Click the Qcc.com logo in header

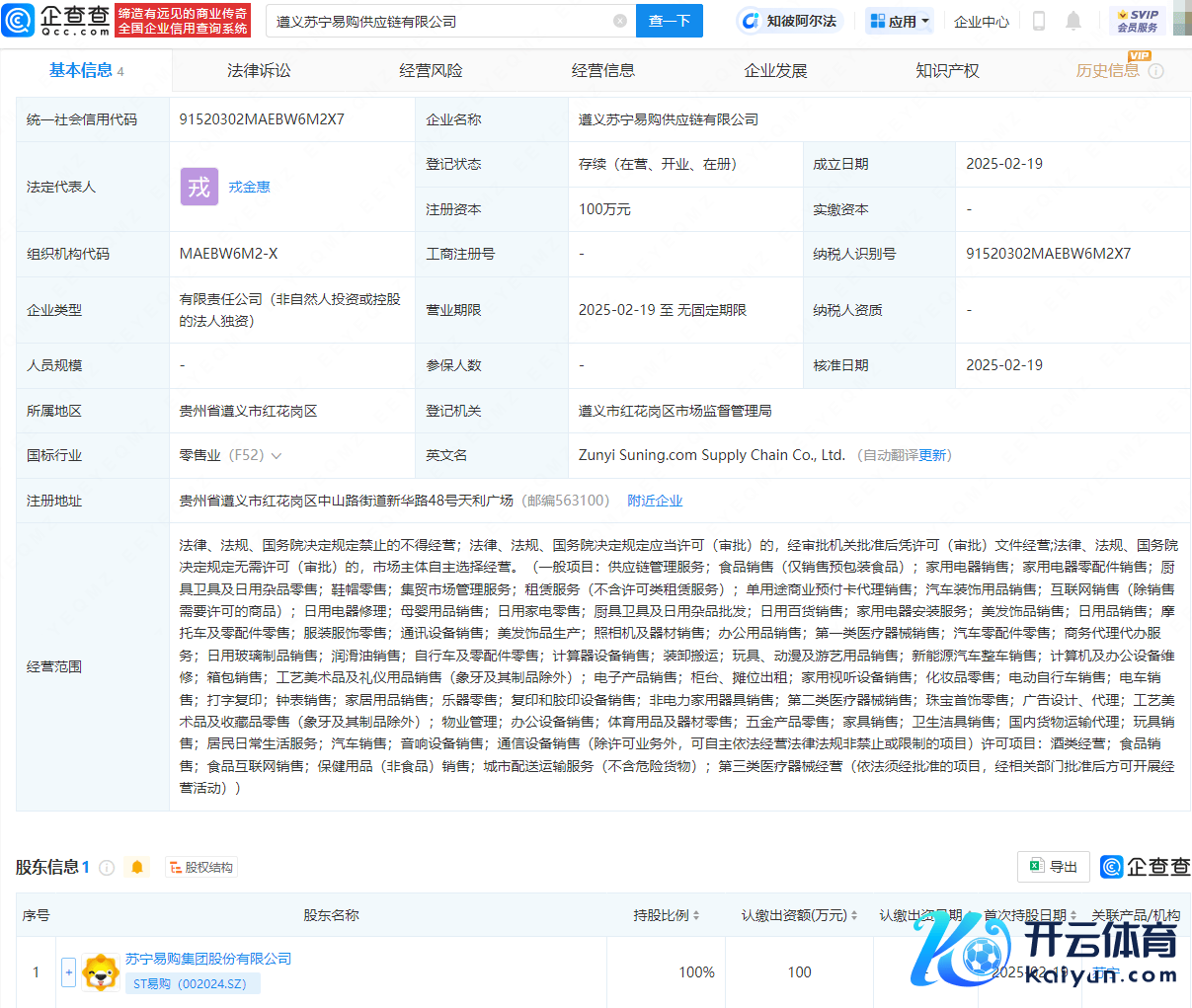click(x=57, y=21)
